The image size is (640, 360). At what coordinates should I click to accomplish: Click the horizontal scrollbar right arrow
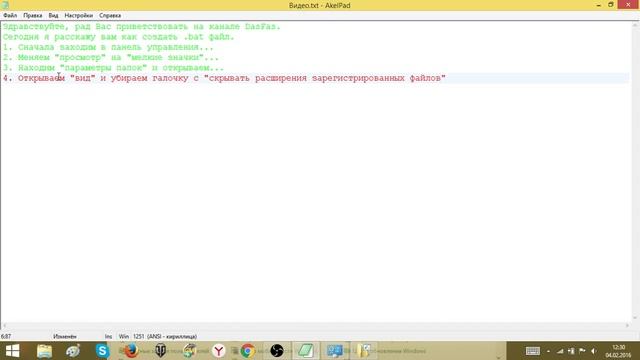627,326
